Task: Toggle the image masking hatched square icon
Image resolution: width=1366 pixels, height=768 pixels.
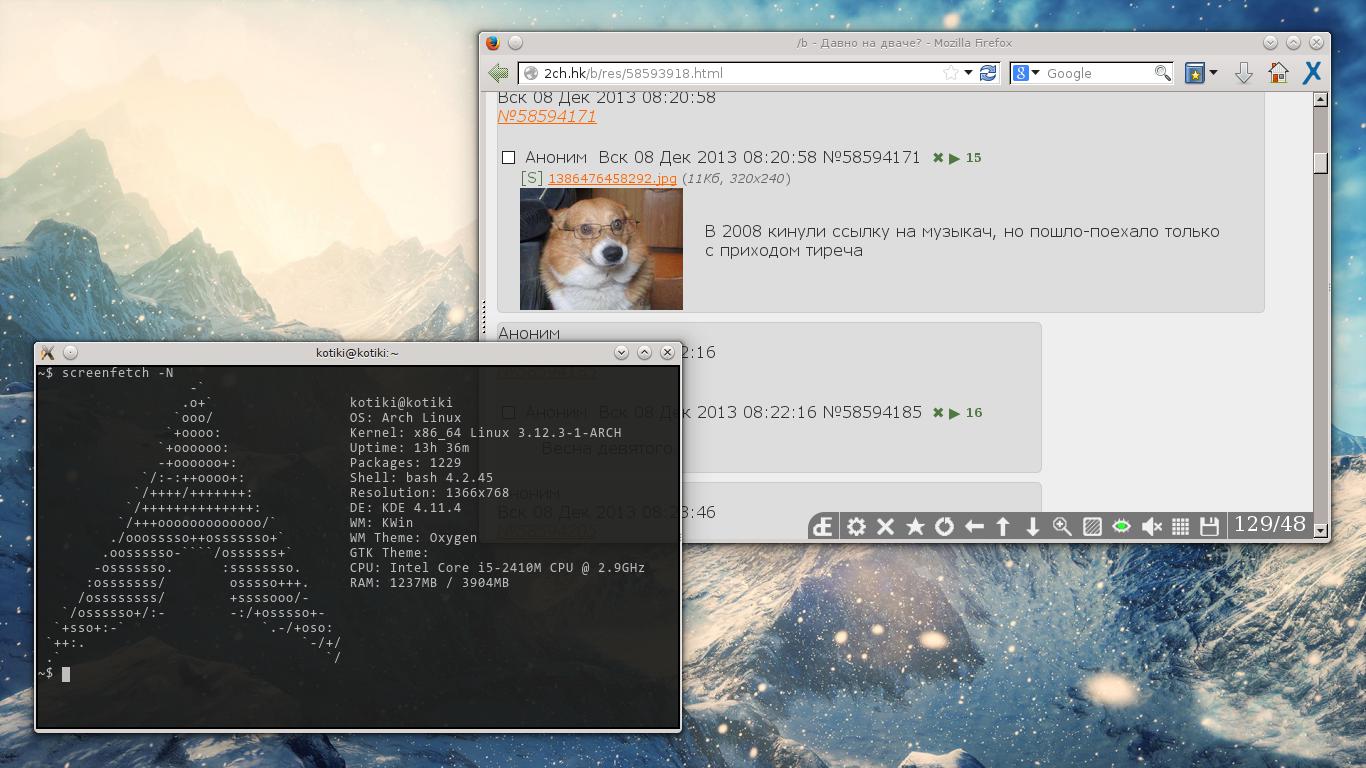Action: [x=1092, y=526]
